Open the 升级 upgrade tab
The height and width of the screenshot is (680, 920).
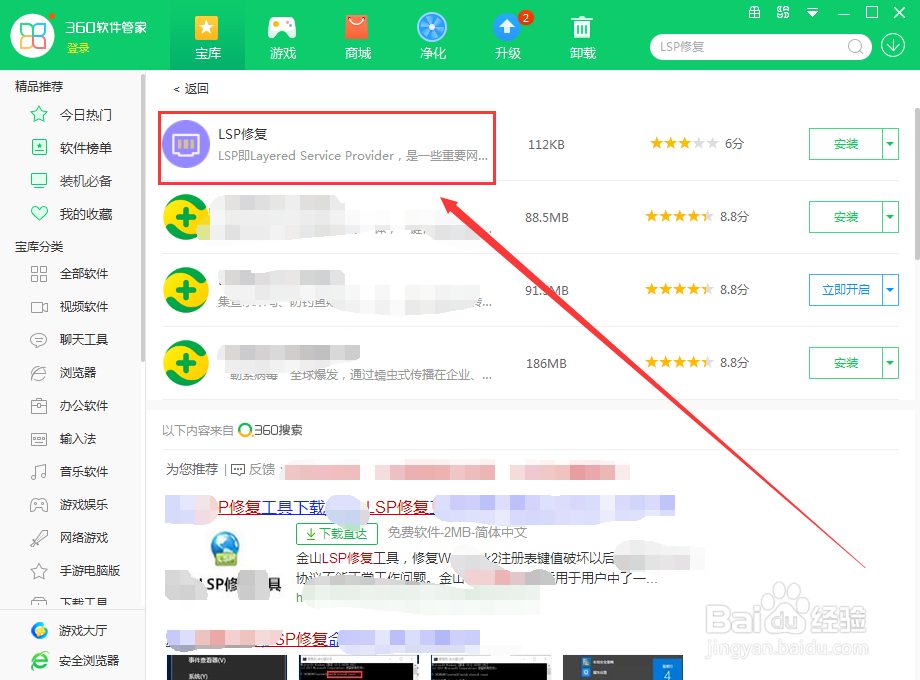point(508,38)
